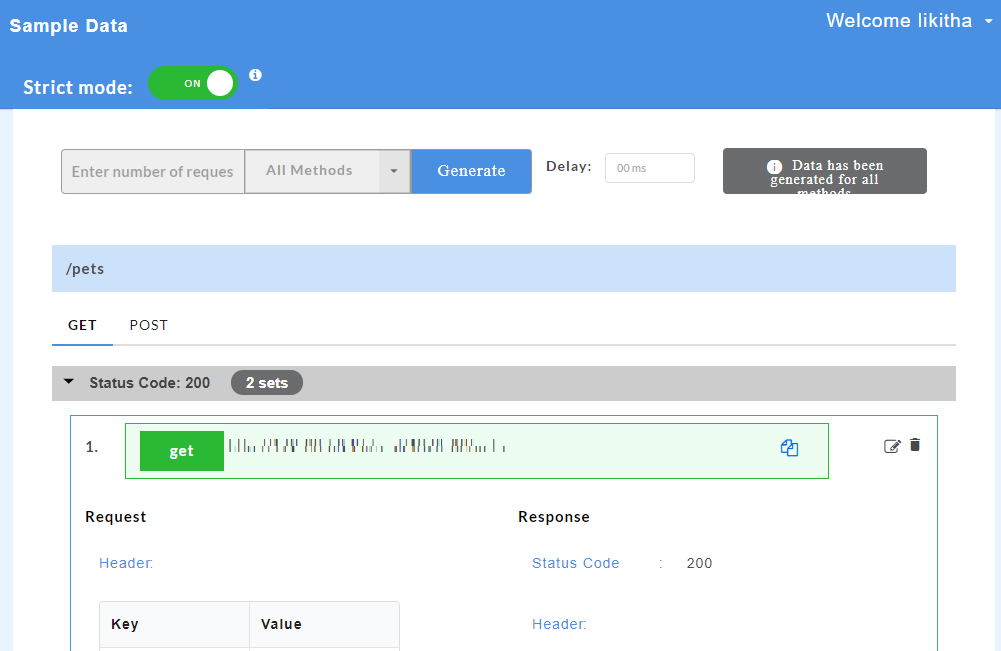Click the green get method badge

tap(181, 450)
